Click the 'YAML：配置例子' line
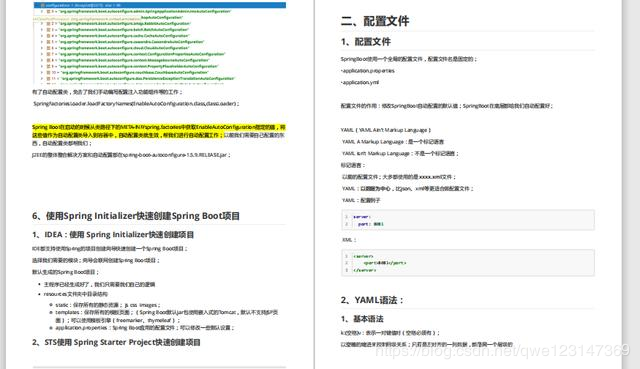This screenshot has width=640, height=369. coord(361,200)
